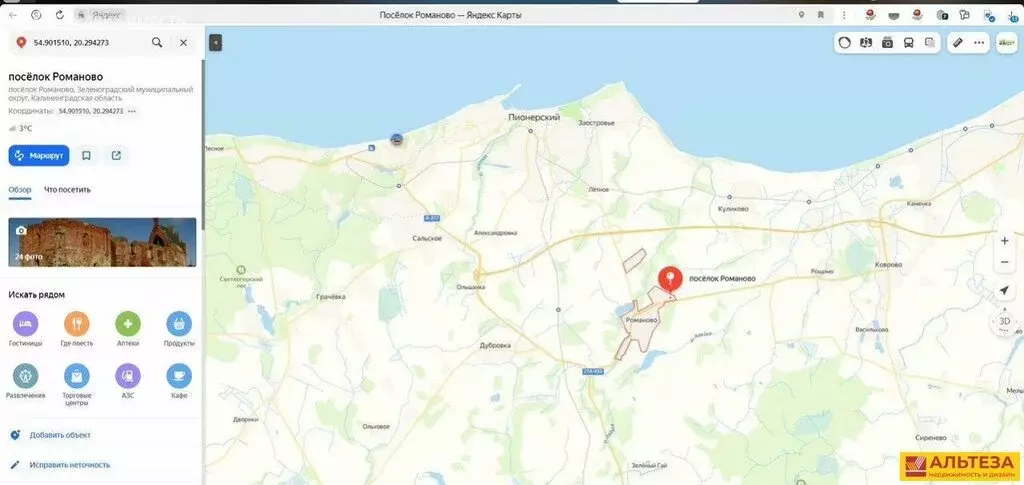This screenshot has width=1024, height=485.
Task: Click the Сальское label on the map
Action: 428,238
